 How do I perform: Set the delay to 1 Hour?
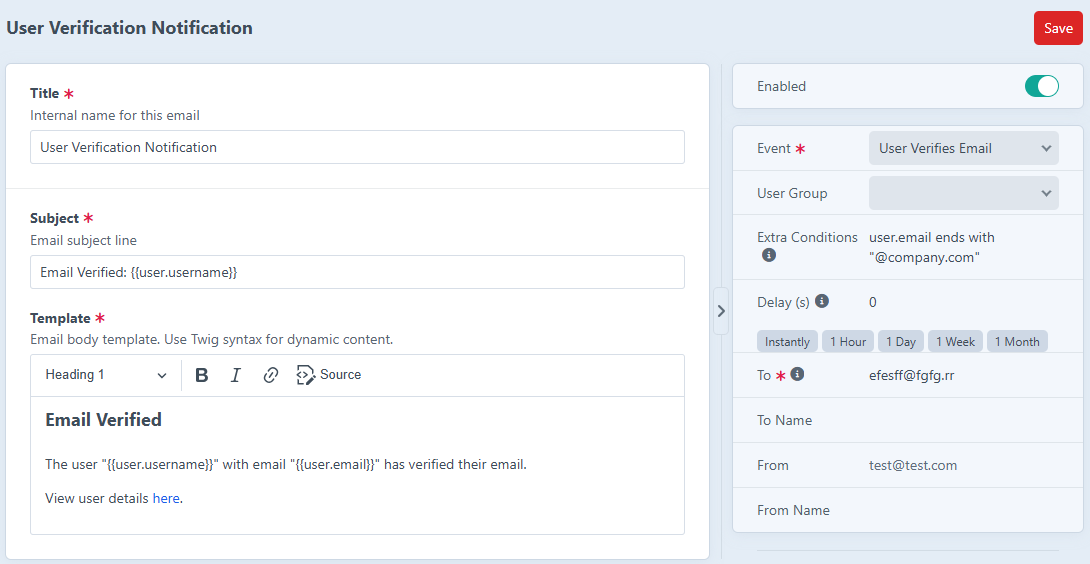[848, 342]
